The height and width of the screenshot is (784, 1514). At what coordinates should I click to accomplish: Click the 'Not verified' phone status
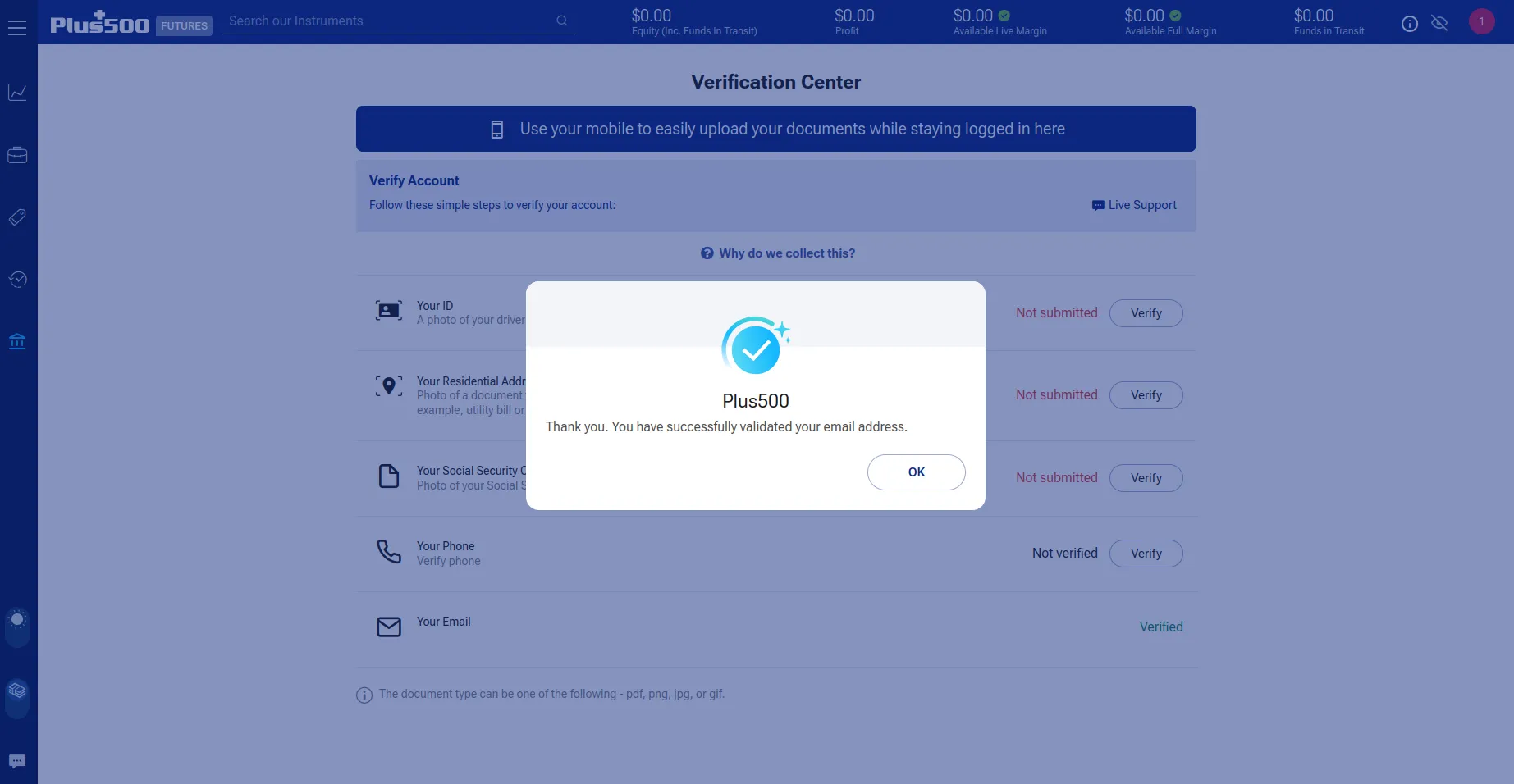click(x=1065, y=554)
